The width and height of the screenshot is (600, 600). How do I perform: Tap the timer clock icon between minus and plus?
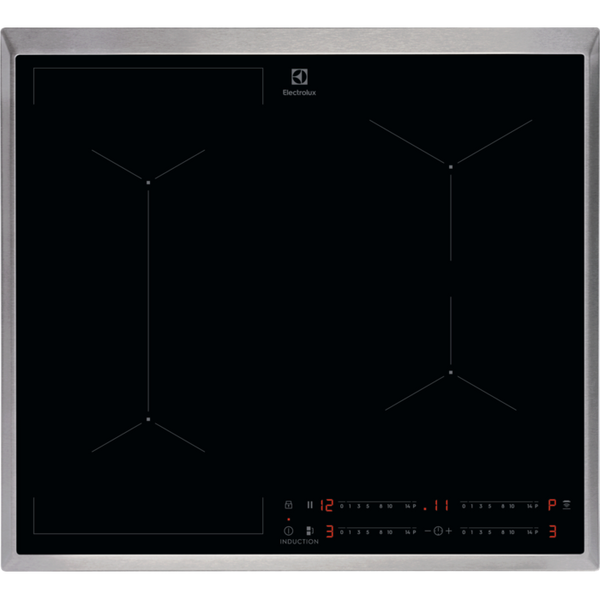pyautogui.click(x=438, y=531)
